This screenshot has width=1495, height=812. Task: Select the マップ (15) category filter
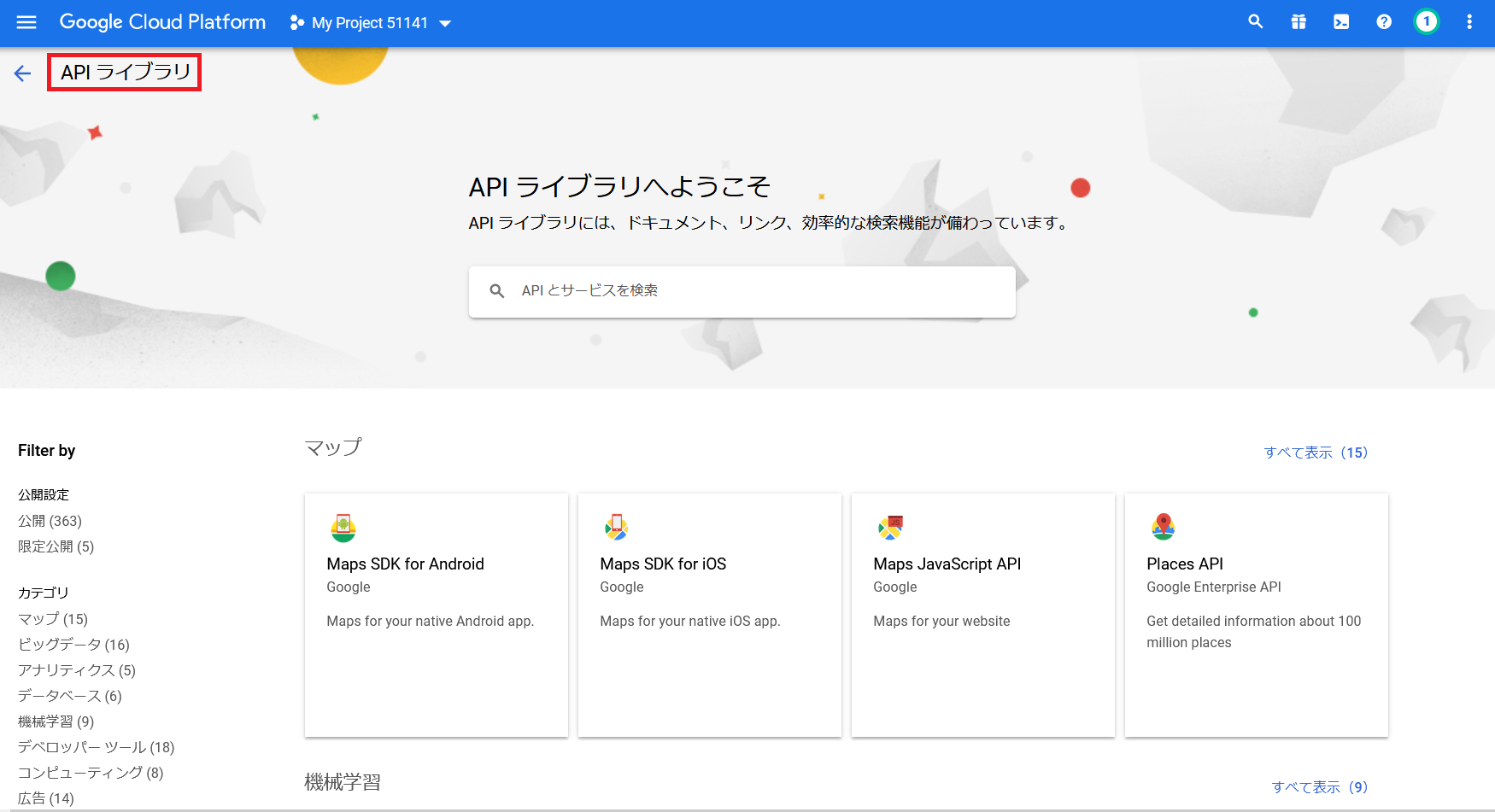(x=53, y=619)
